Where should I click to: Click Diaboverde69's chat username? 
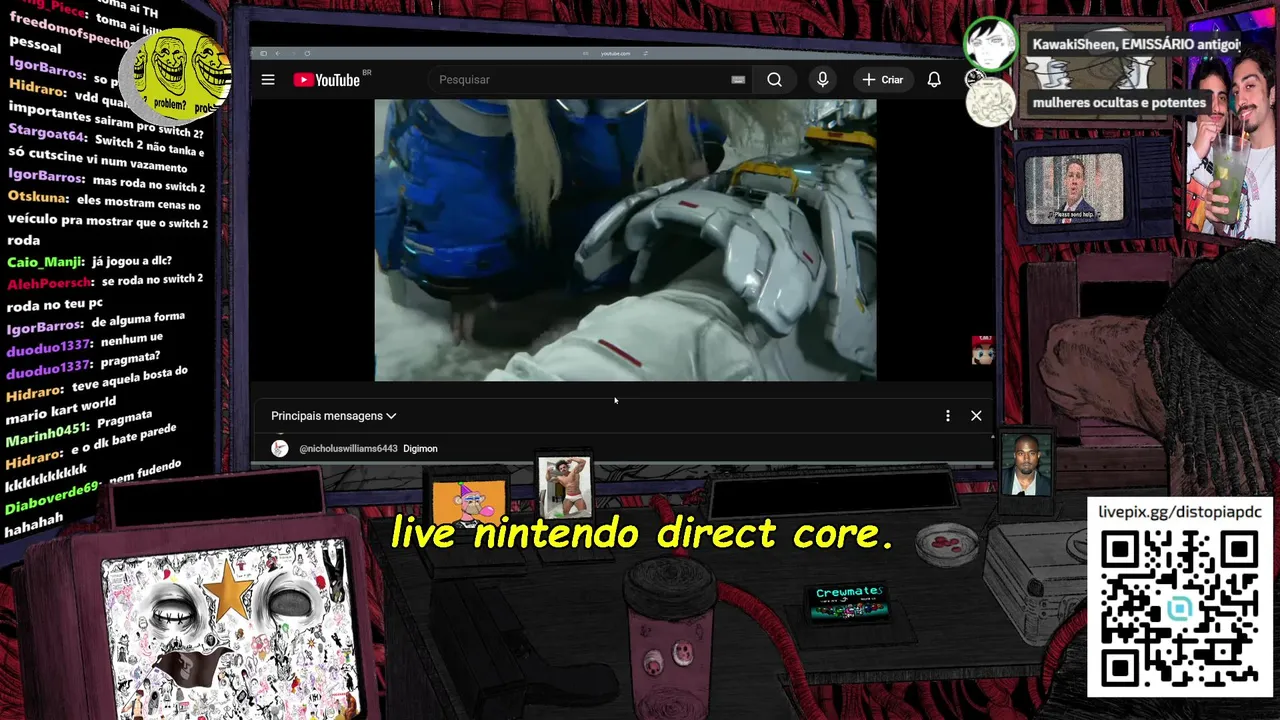point(53,496)
